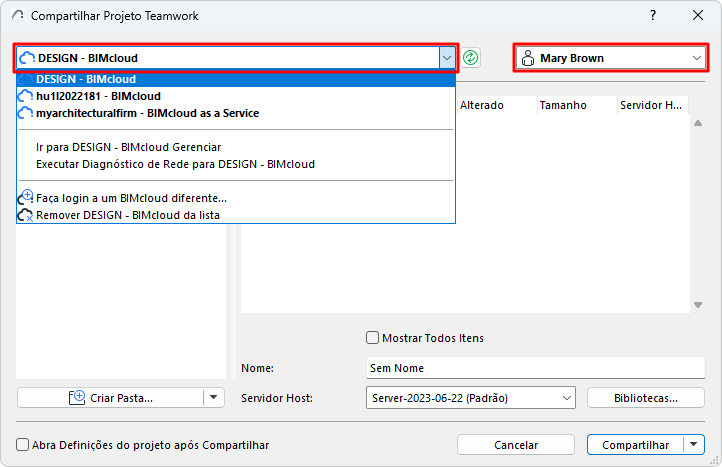
Task: Click the Teamwork icon in the title bar
Action: [15, 16]
